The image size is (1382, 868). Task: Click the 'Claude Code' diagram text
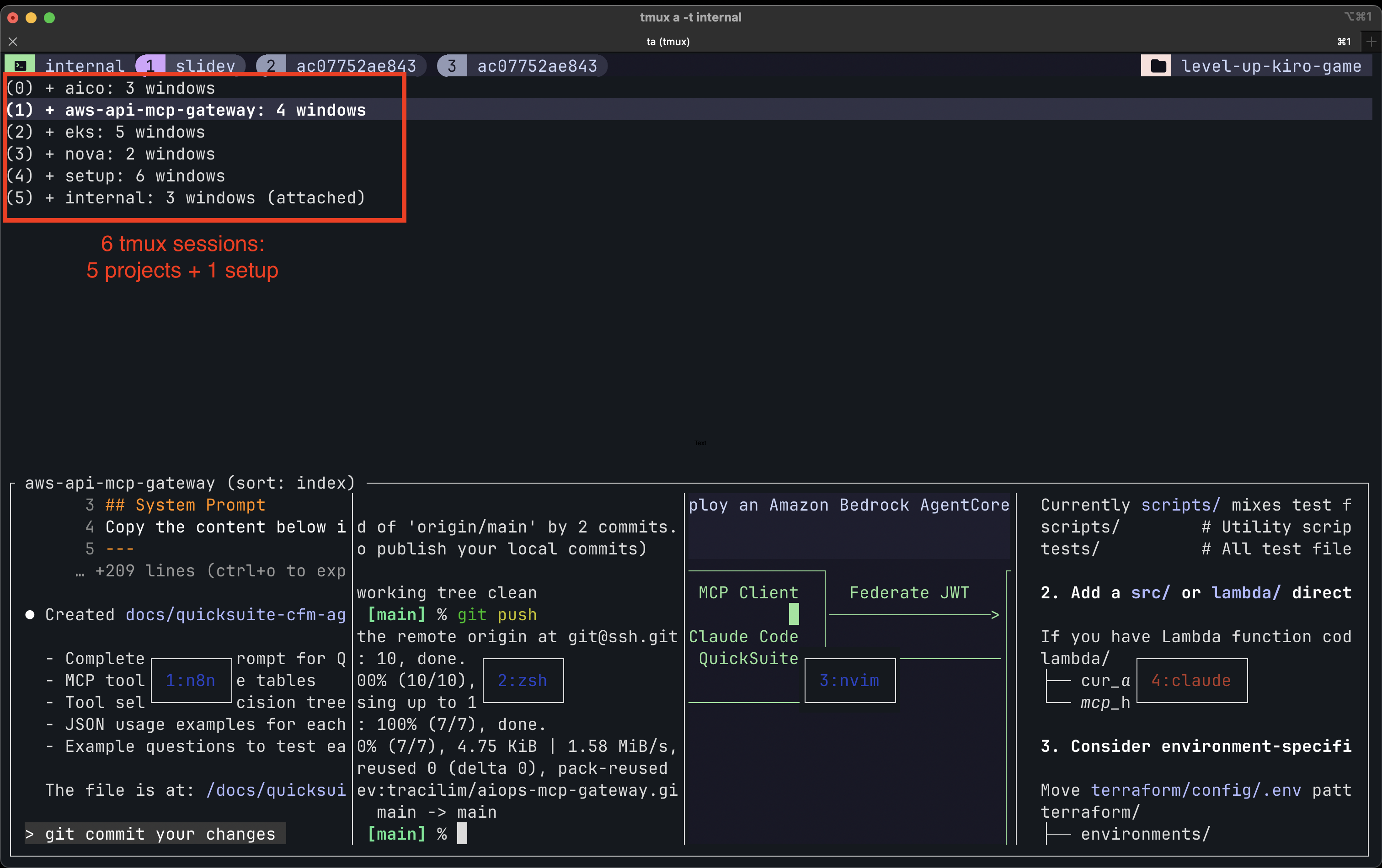point(744,636)
